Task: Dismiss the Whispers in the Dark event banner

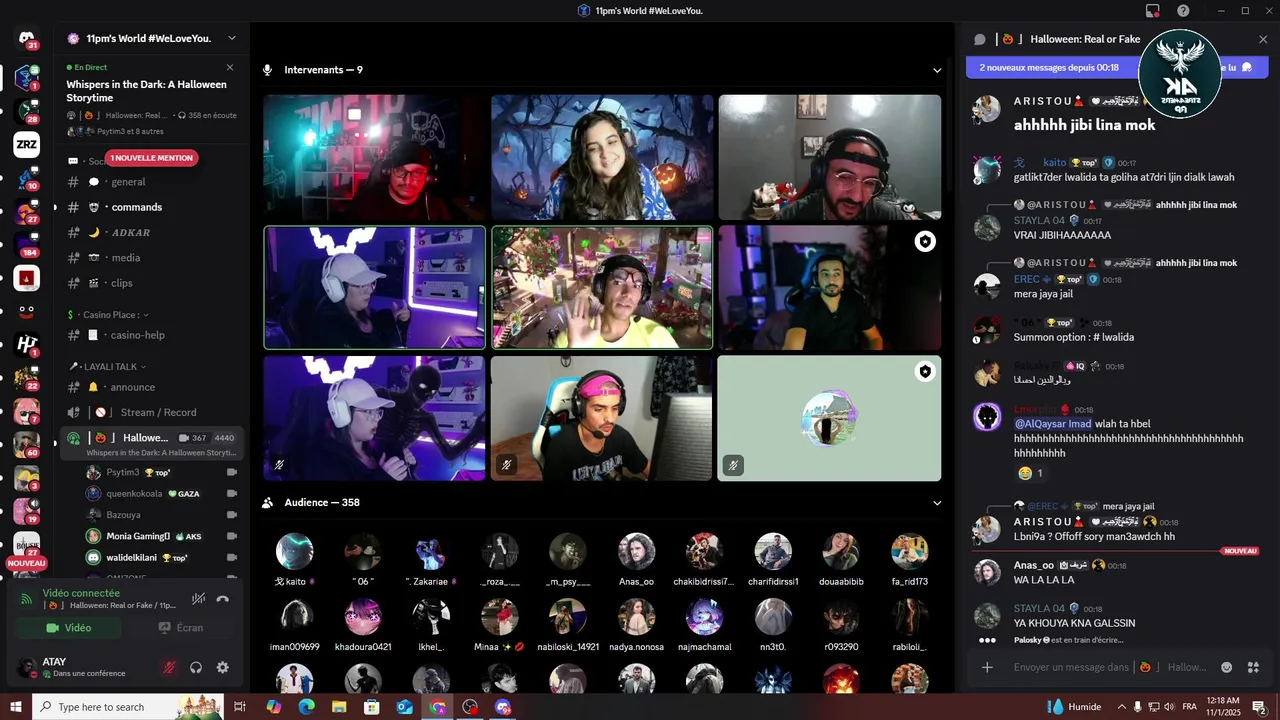Action: (230, 67)
